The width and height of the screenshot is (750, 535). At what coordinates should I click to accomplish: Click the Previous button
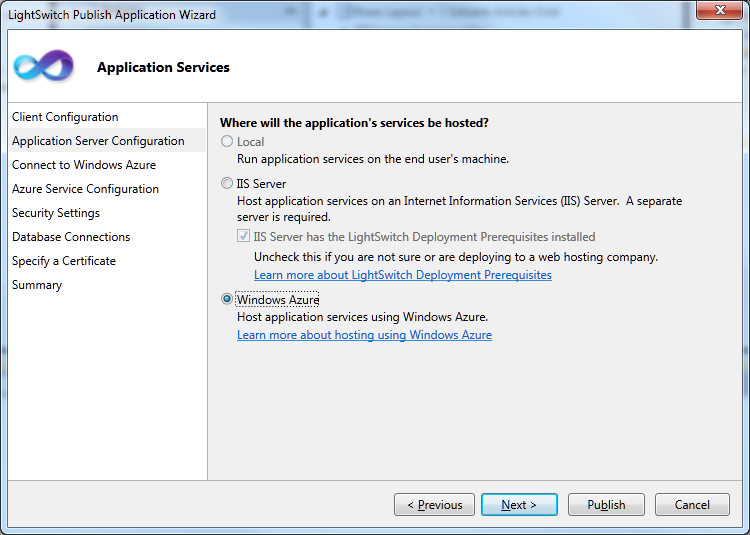pos(434,504)
